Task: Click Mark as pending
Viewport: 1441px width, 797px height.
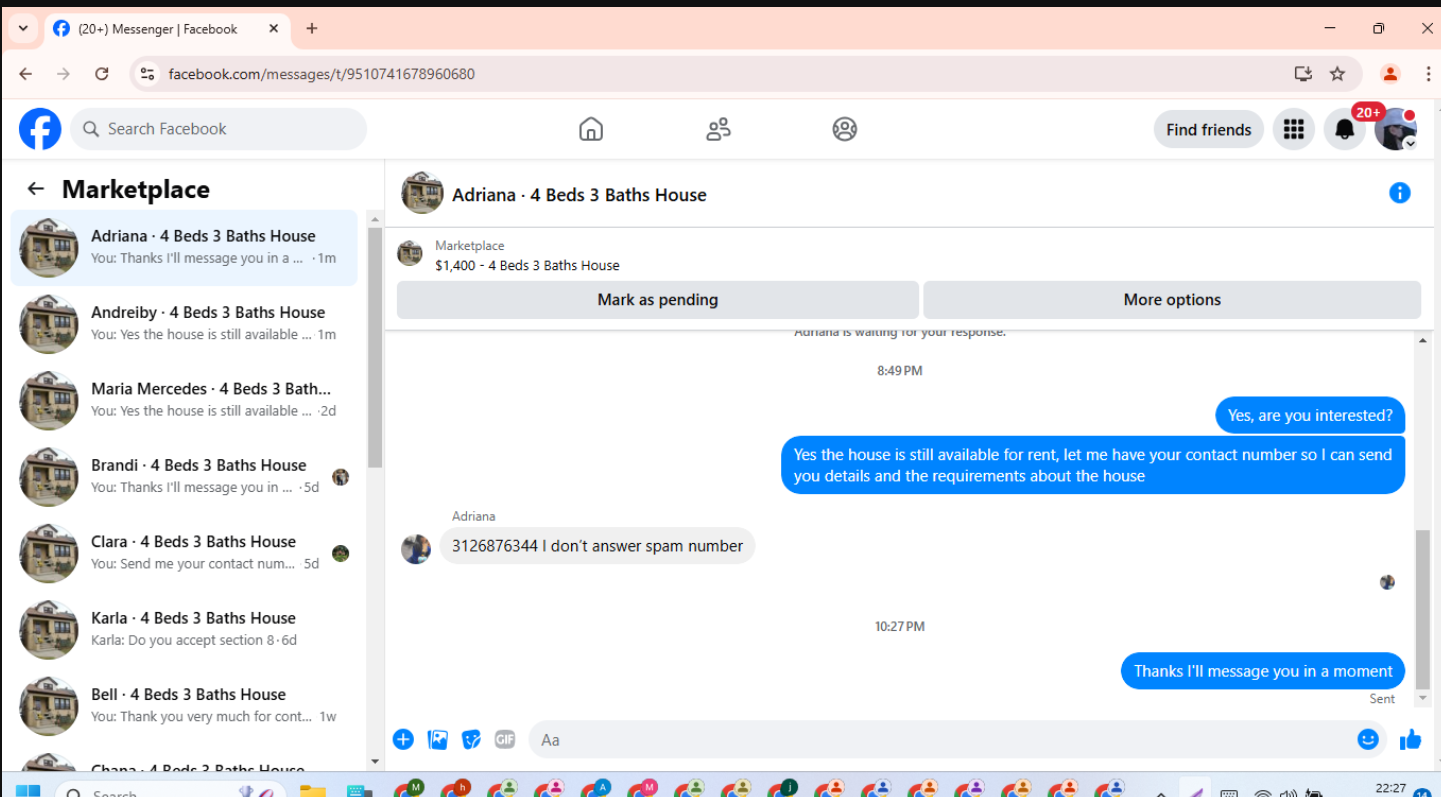Action: point(657,299)
